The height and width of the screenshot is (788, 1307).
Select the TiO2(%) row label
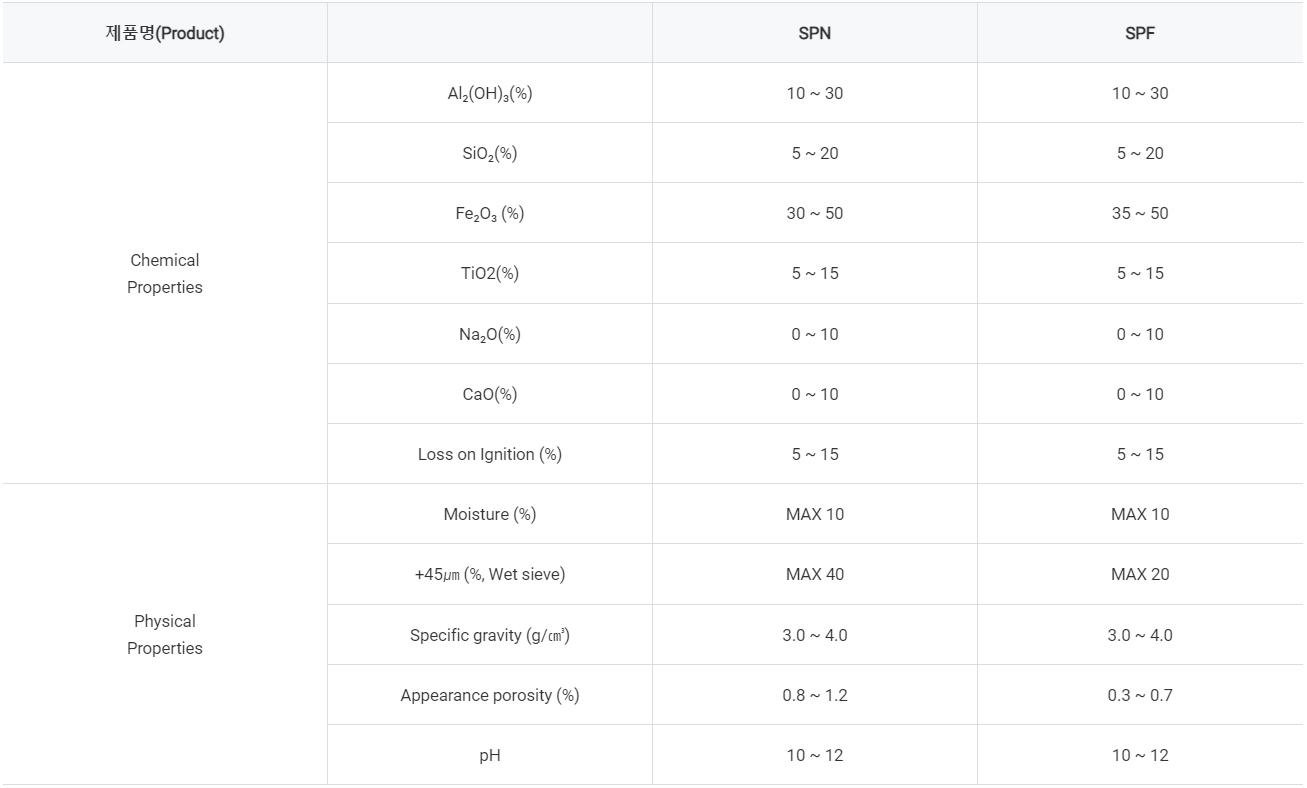click(490, 273)
